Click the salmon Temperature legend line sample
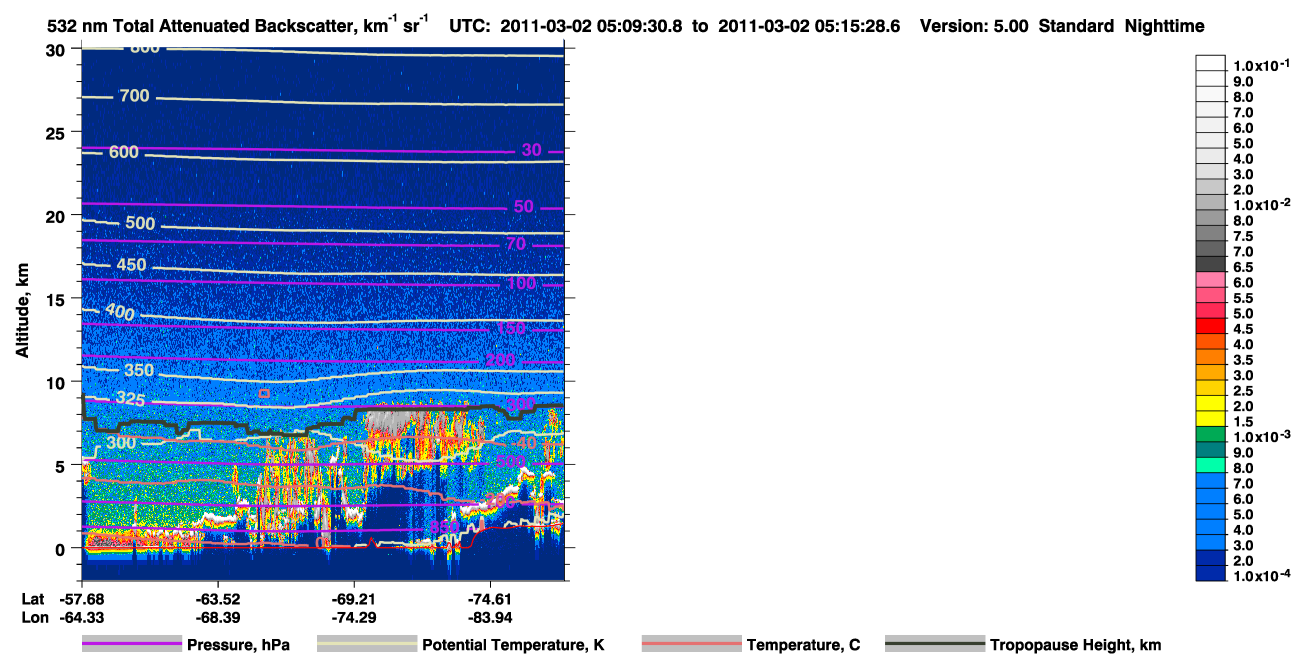The width and height of the screenshot is (1300, 667). click(692, 644)
